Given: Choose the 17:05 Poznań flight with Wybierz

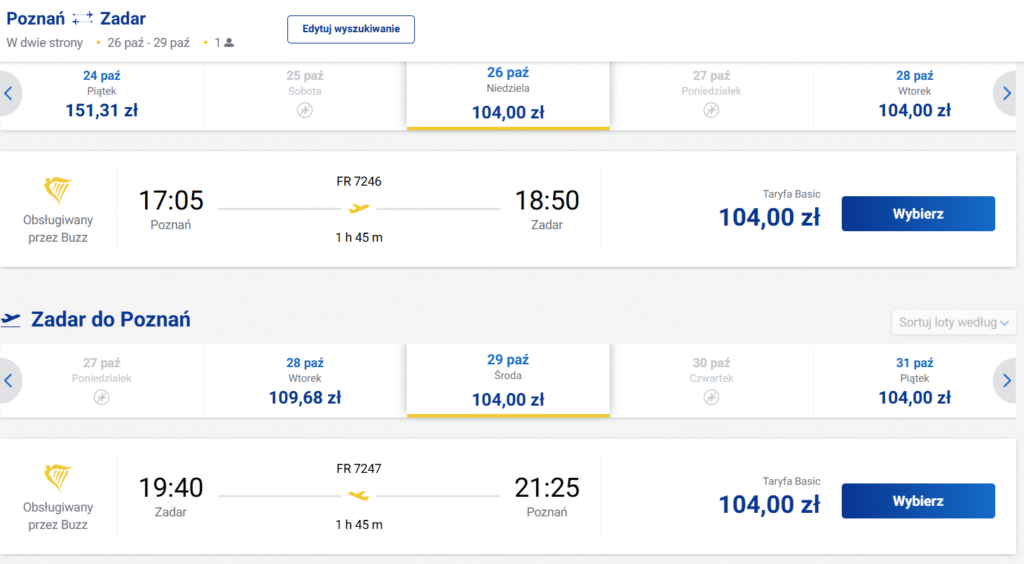Looking at the screenshot, I should pyautogui.click(x=918, y=213).
